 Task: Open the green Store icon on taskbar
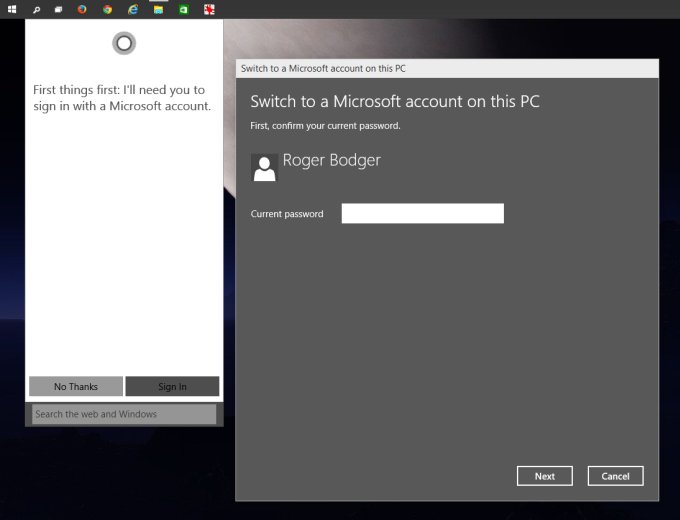pyautogui.click(x=183, y=10)
